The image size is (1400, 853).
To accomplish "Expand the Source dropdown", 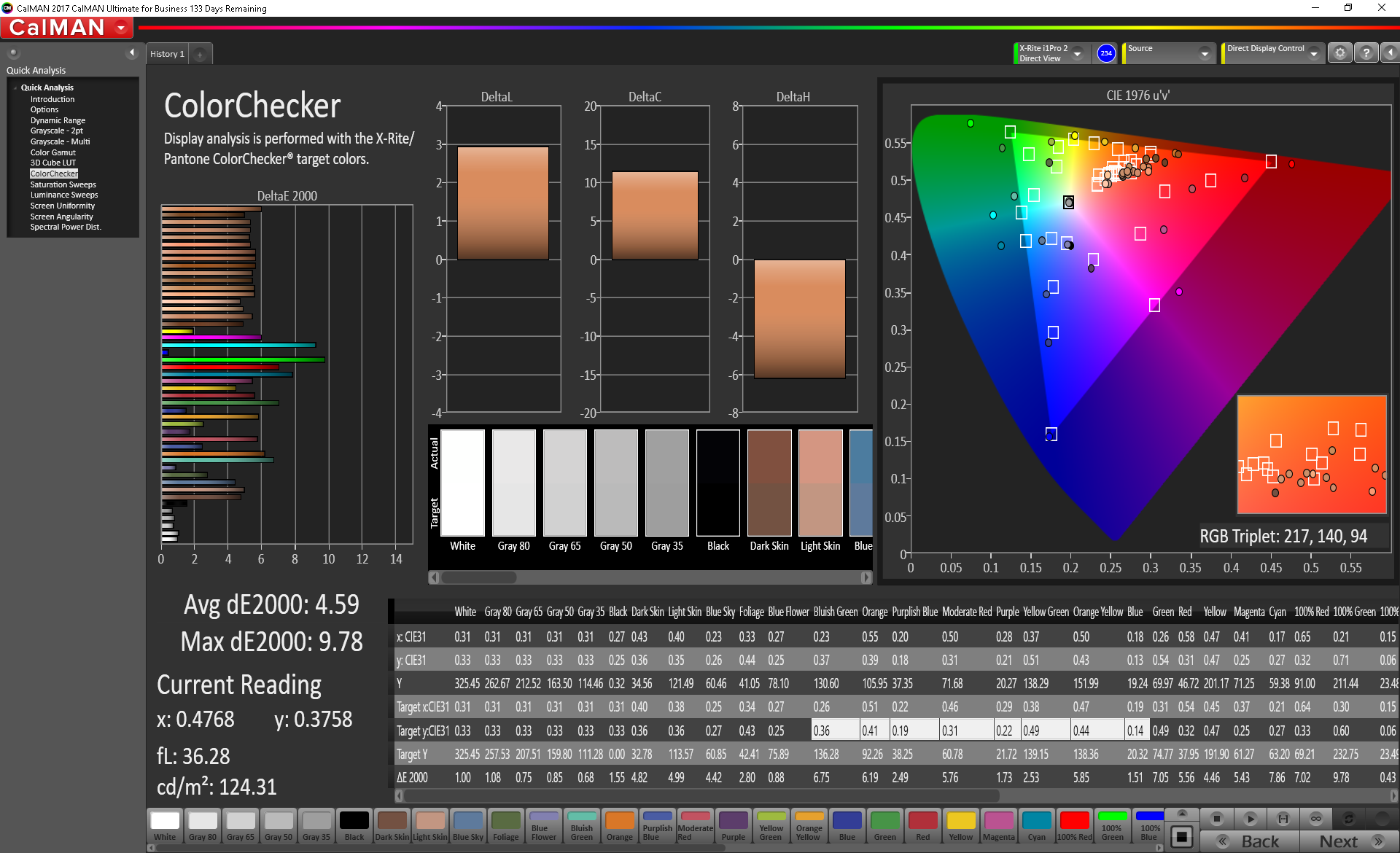I will coord(1205,53).
